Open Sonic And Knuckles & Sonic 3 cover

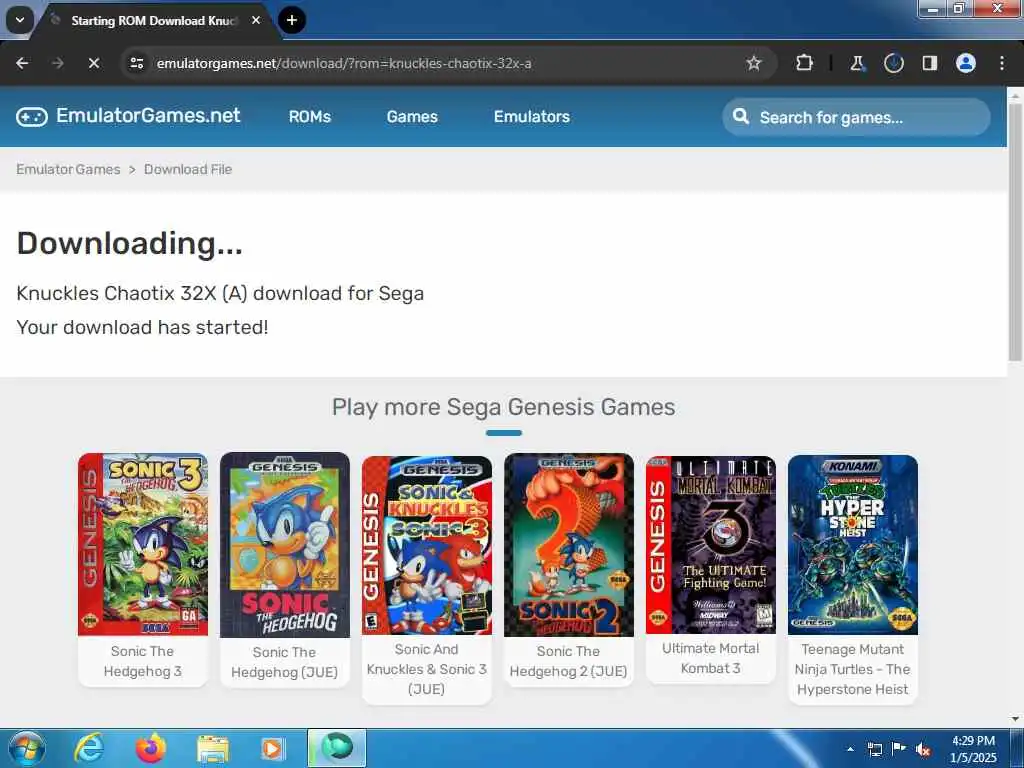426,545
